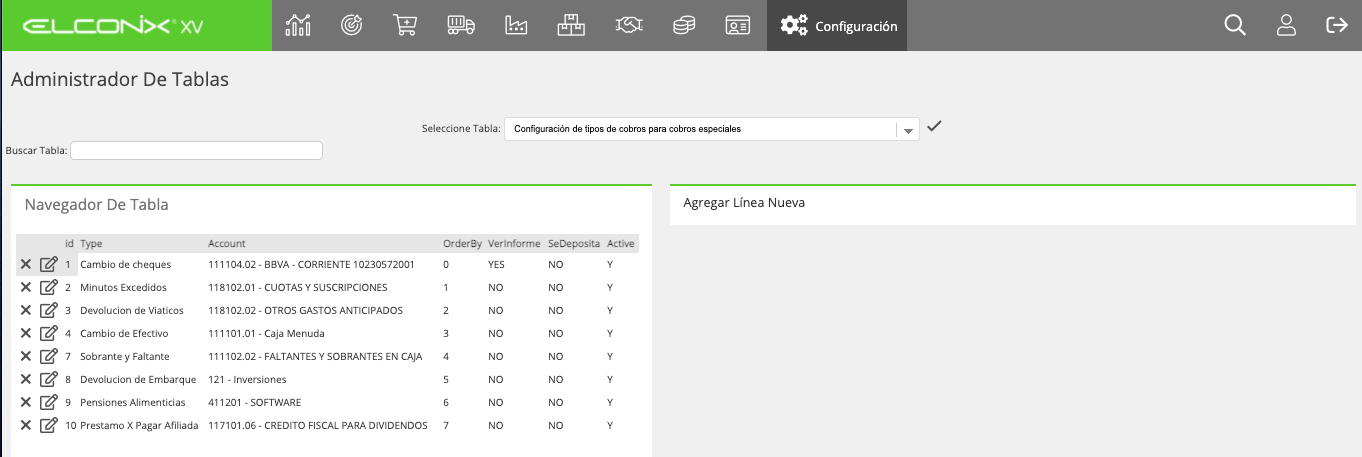Image resolution: width=1362 pixels, height=457 pixels.
Task: Select the 121 - Inversiones account cell
Action: pos(247,379)
